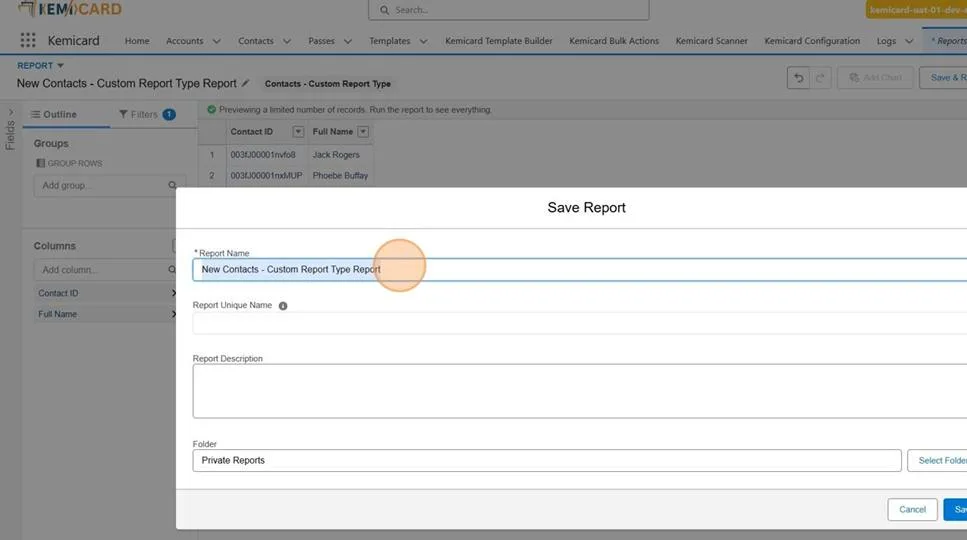Viewport: 967px width, 540px height.
Task: Click the Folder field showing Private Reports
Action: [546, 460]
